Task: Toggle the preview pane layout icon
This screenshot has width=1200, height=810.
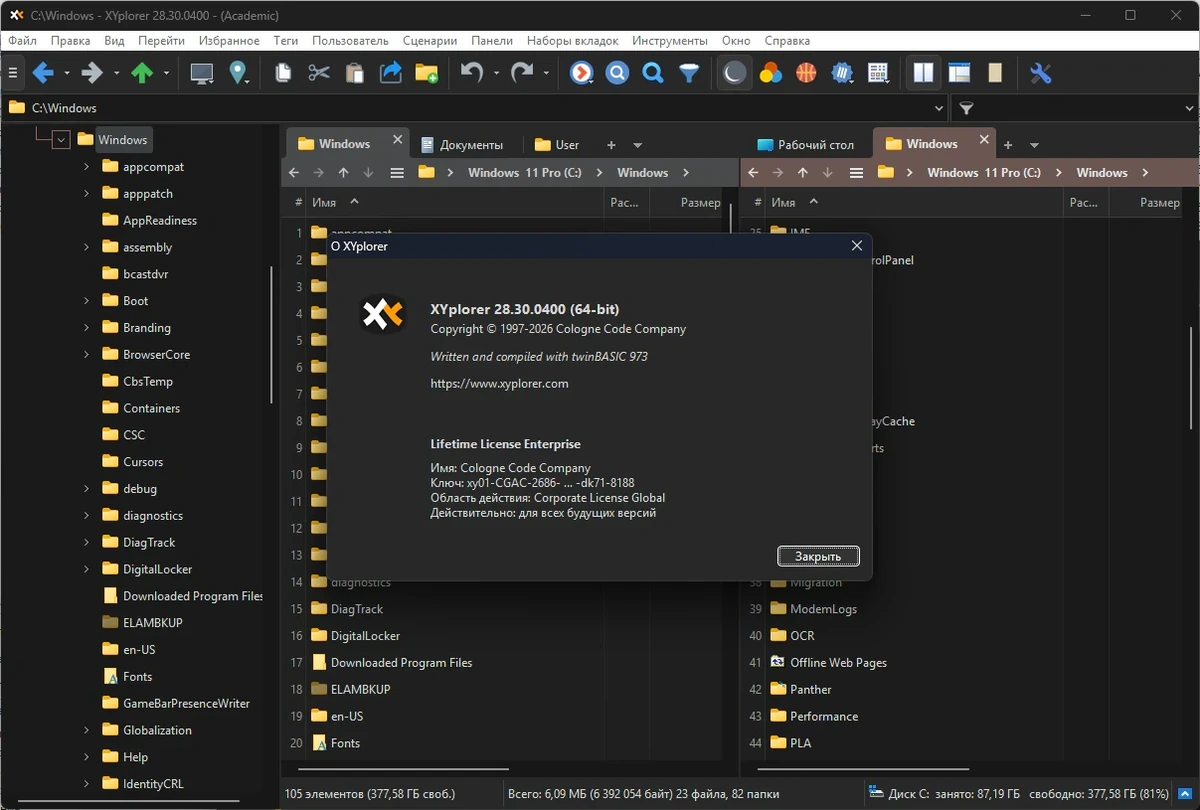Action: pyautogui.click(x=959, y=73)
